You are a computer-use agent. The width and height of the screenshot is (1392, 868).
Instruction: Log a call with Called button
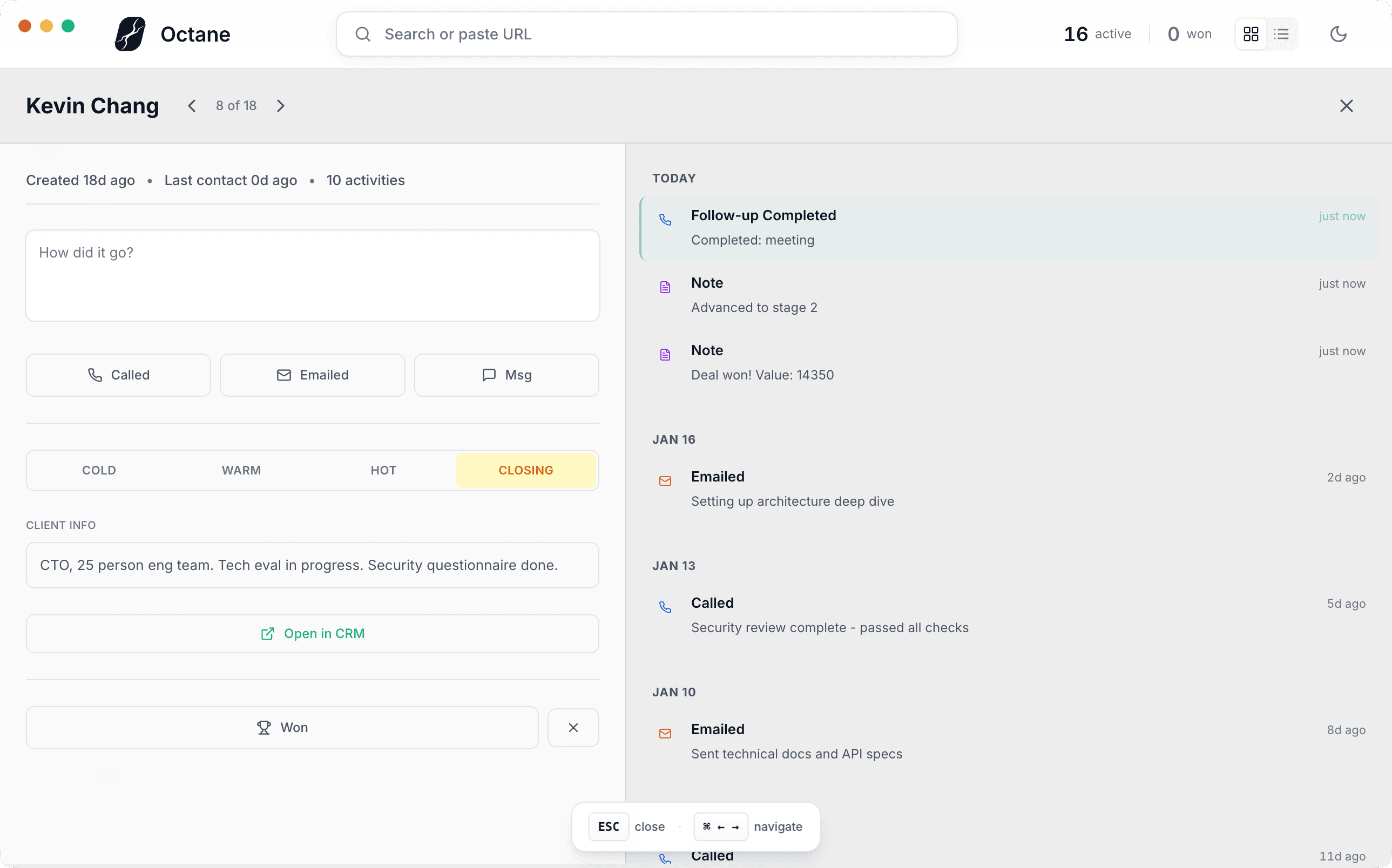(x=118, y=375)
